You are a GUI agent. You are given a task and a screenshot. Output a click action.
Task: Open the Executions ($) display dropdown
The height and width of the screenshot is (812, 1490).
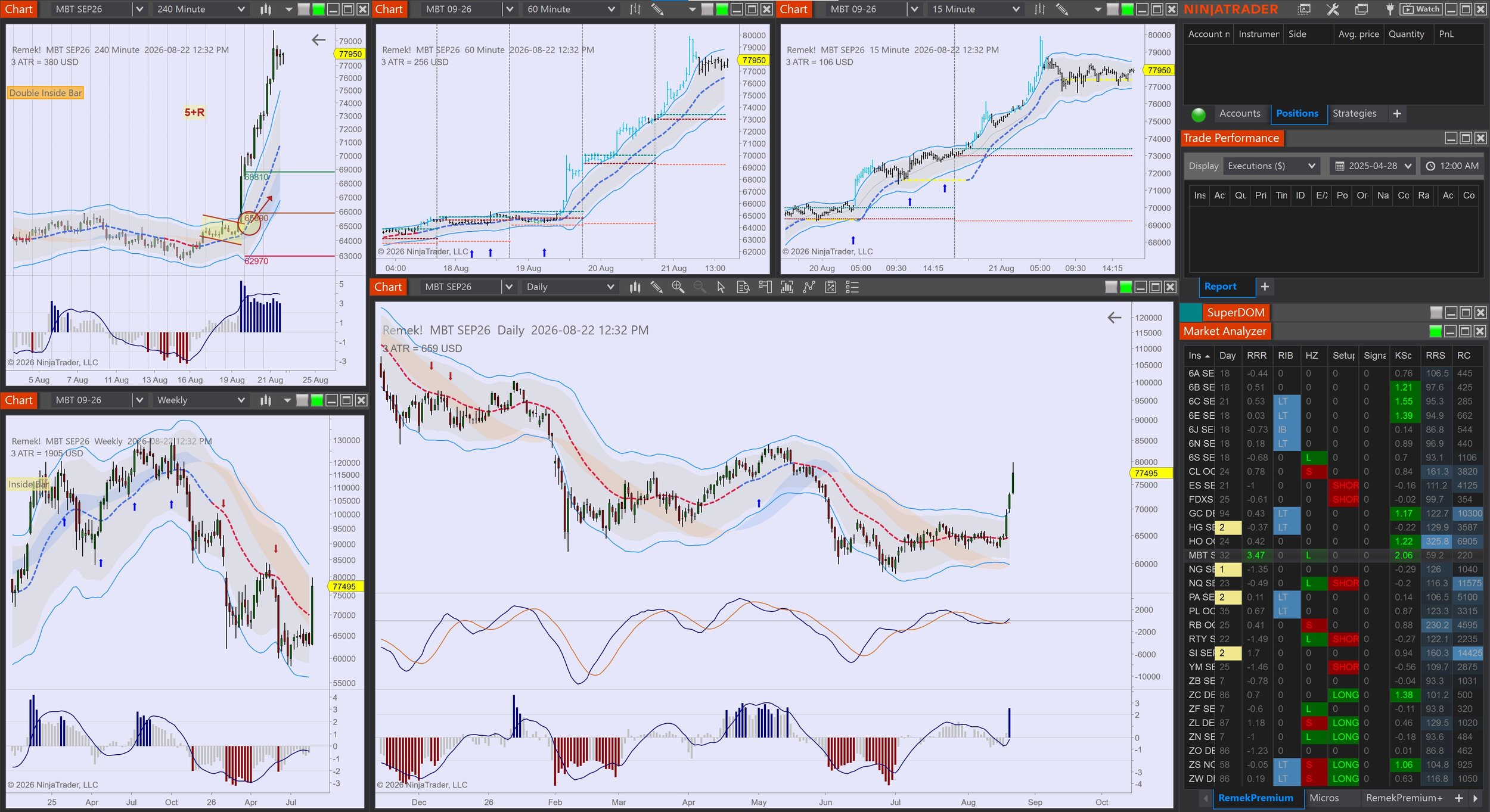[x=1271, y=166]
